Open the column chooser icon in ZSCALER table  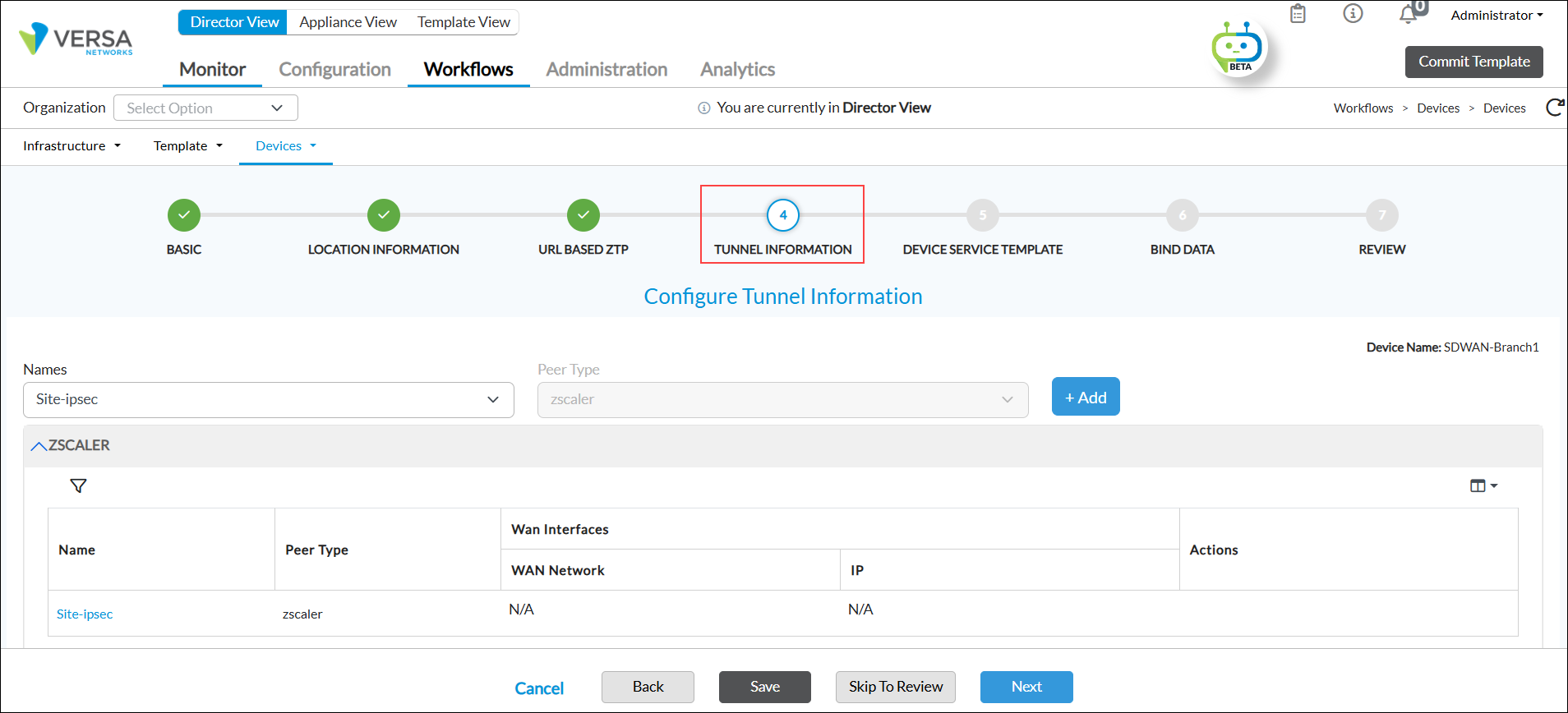point(1483,486)
